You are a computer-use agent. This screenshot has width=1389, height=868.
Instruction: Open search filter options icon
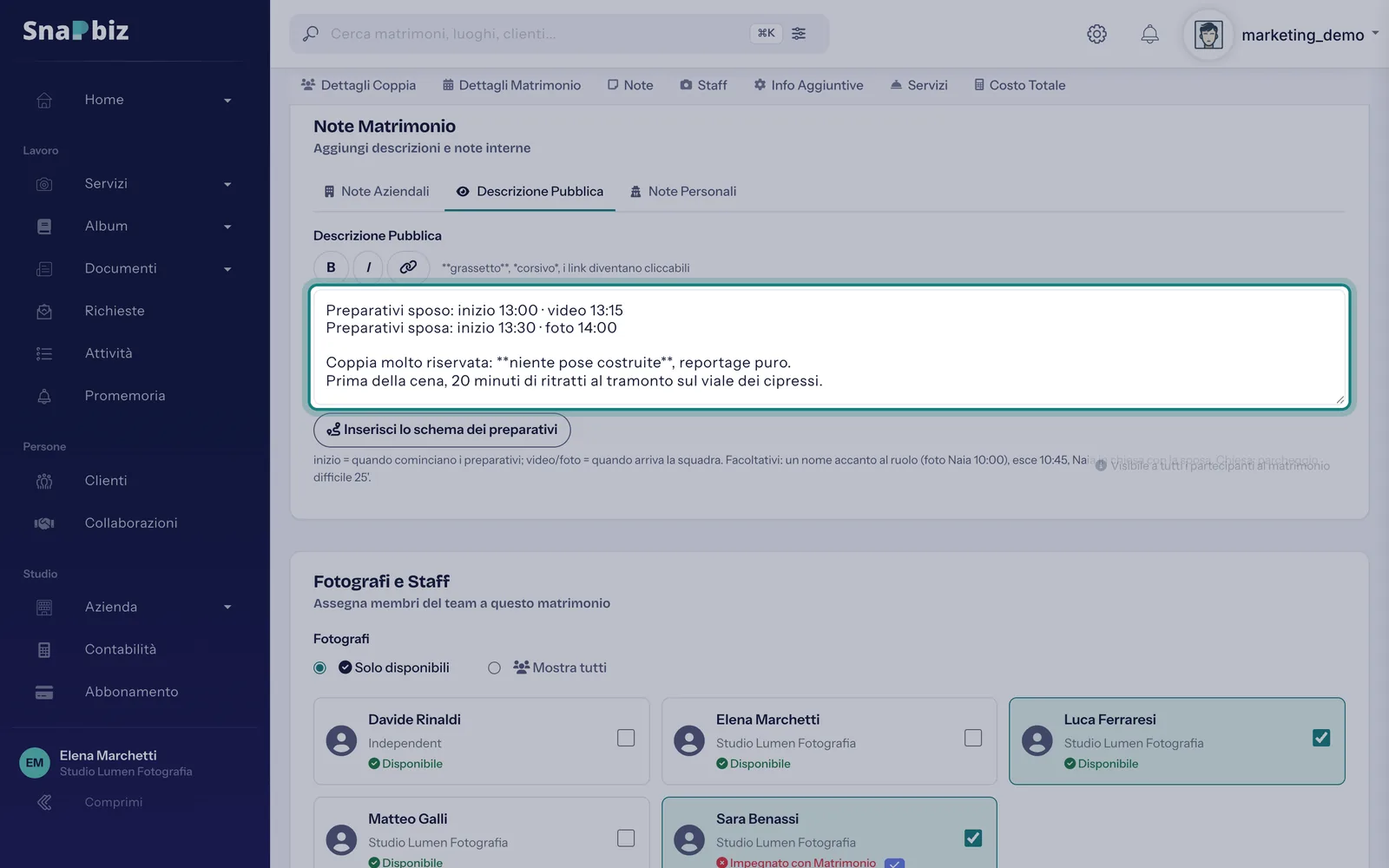click(x=799, y=33)
